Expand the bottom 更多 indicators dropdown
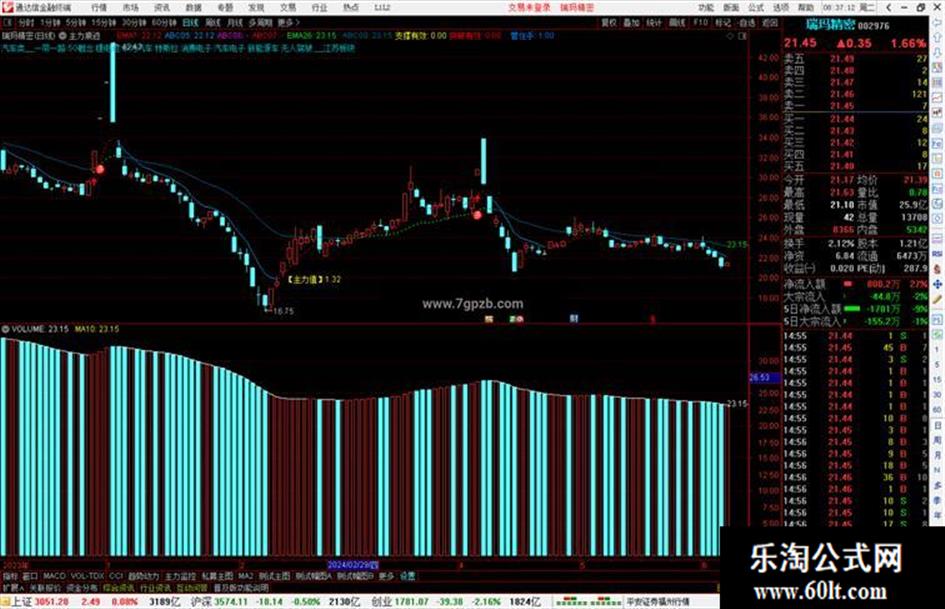Viewport: 945px width, 609px height. click(x=386, y=576)
